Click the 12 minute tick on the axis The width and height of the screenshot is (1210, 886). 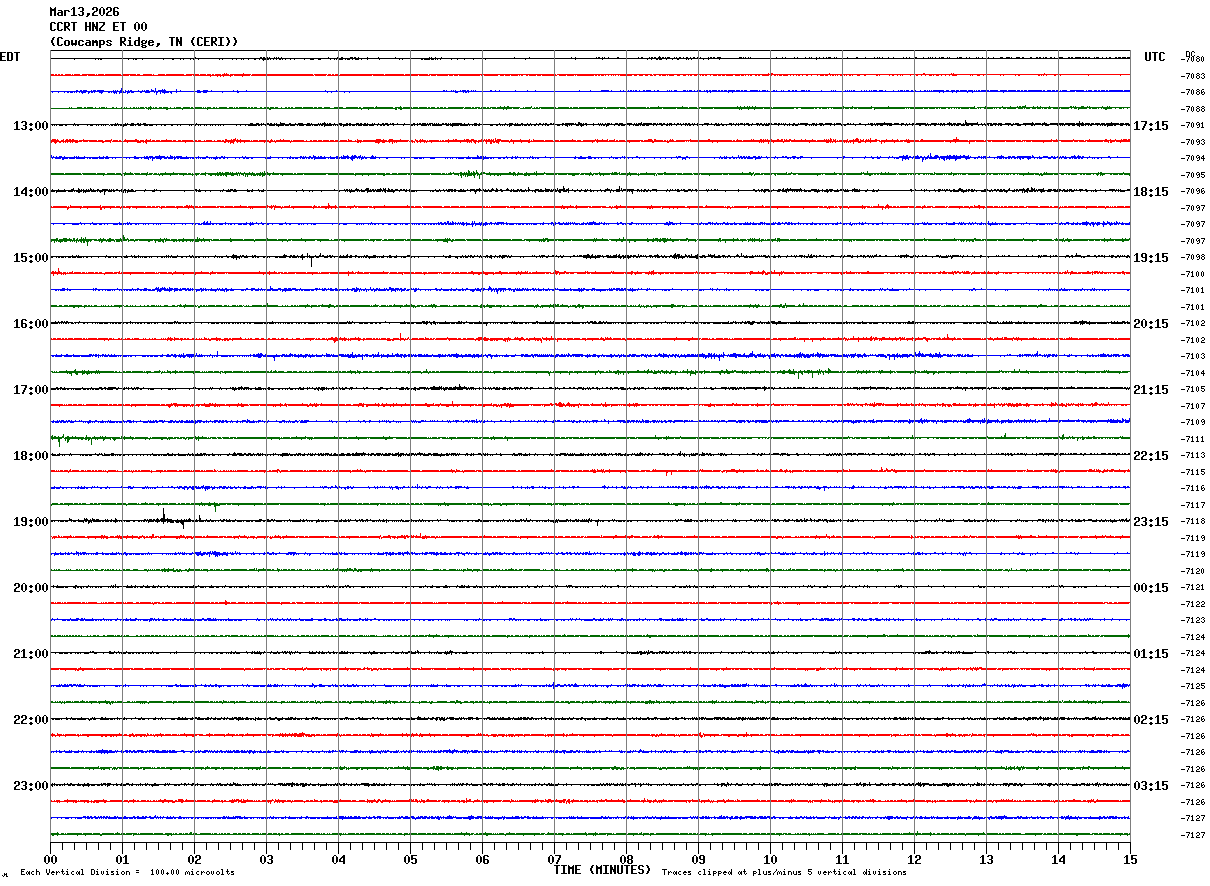click(914, 859)
